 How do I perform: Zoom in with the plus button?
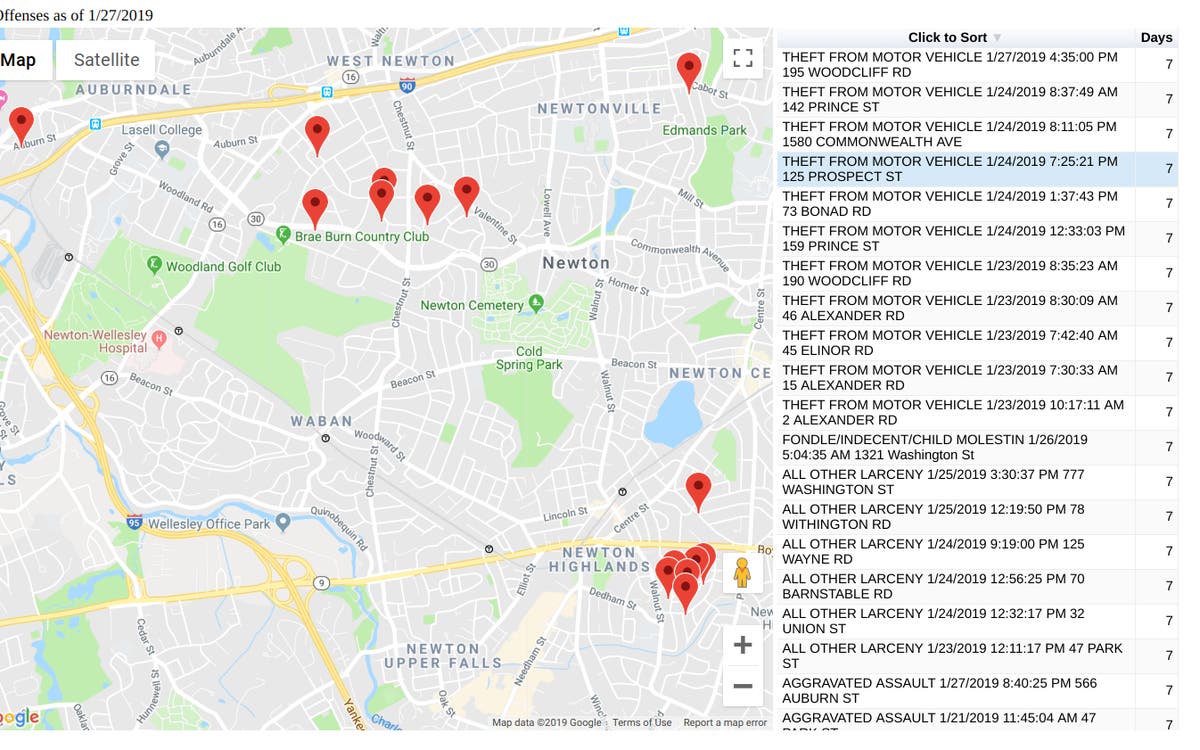(x=742, y=645)
